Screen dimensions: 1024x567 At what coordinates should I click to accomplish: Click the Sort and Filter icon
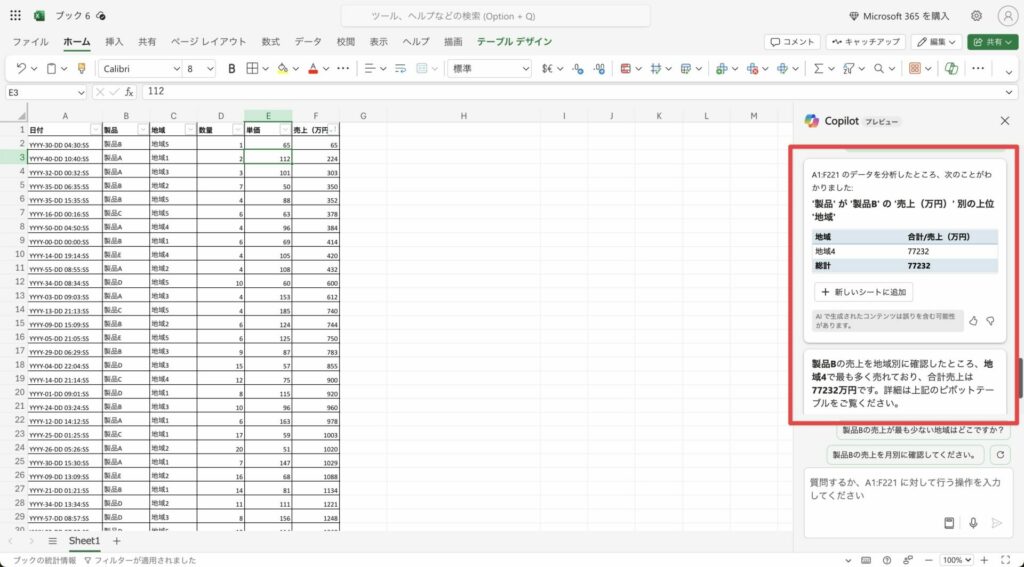coord(848,69)
